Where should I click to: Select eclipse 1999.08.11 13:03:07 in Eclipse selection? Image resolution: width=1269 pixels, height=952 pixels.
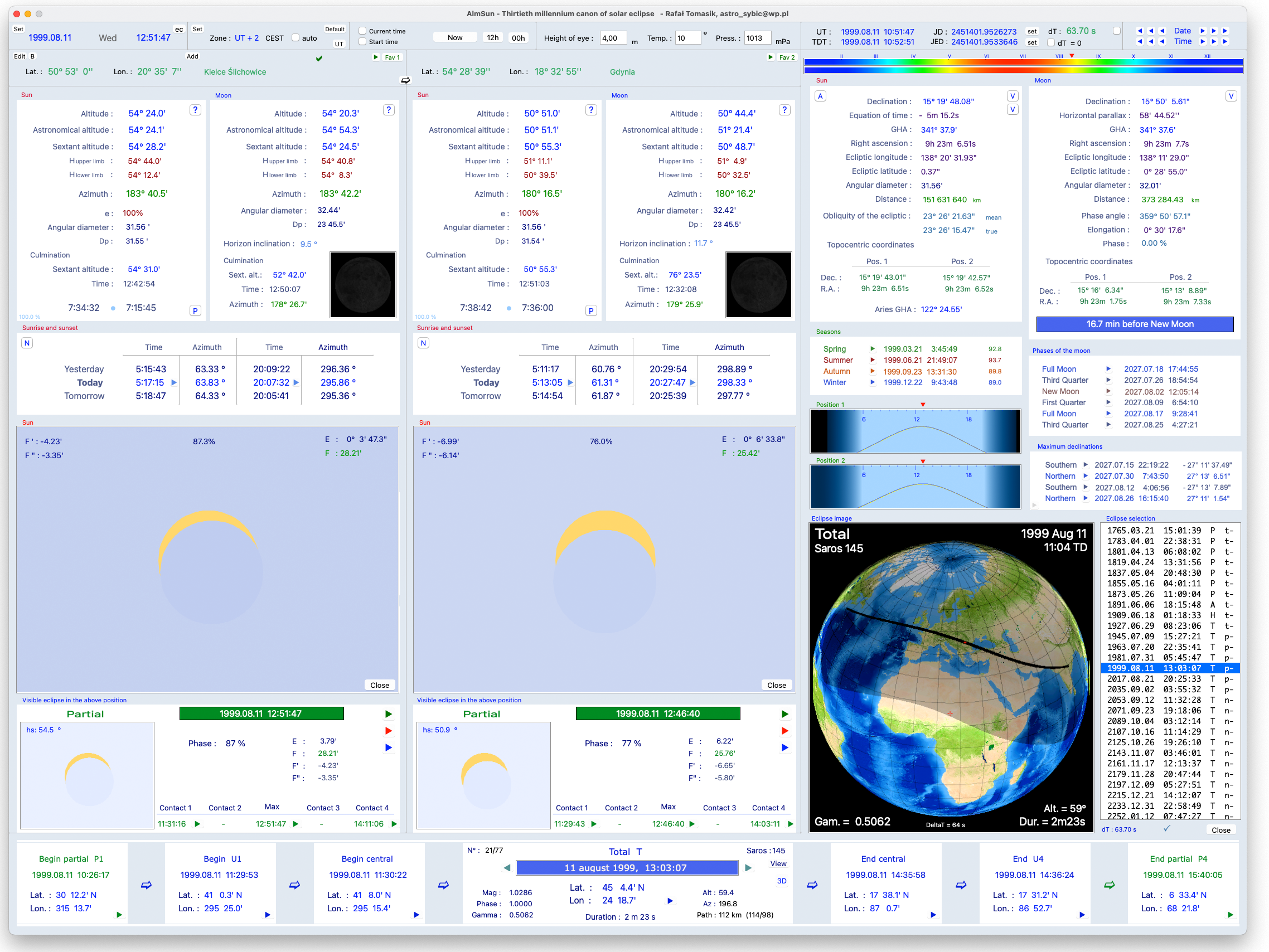(x=1170, y=668)
